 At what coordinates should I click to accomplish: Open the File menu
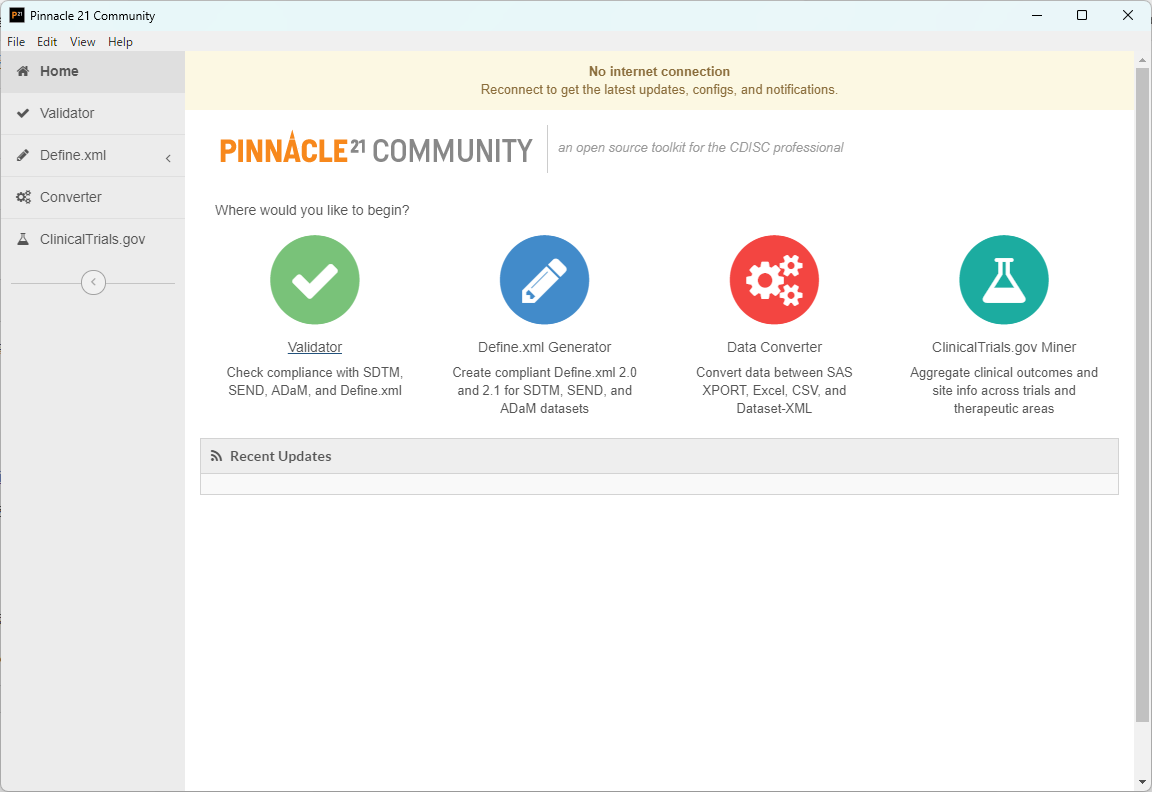click(16, 42)
